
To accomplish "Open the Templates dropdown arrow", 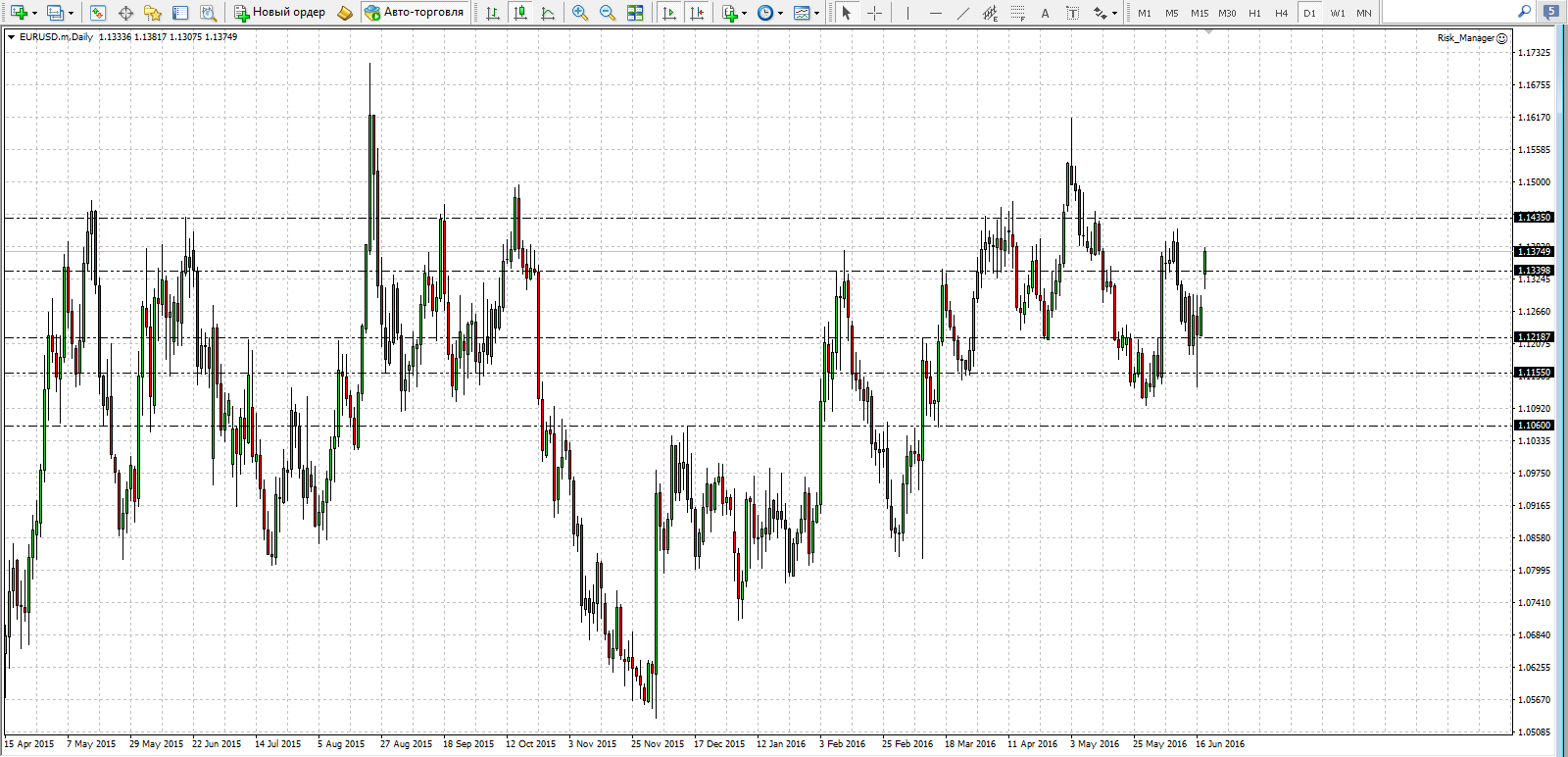I will (816, 14).
